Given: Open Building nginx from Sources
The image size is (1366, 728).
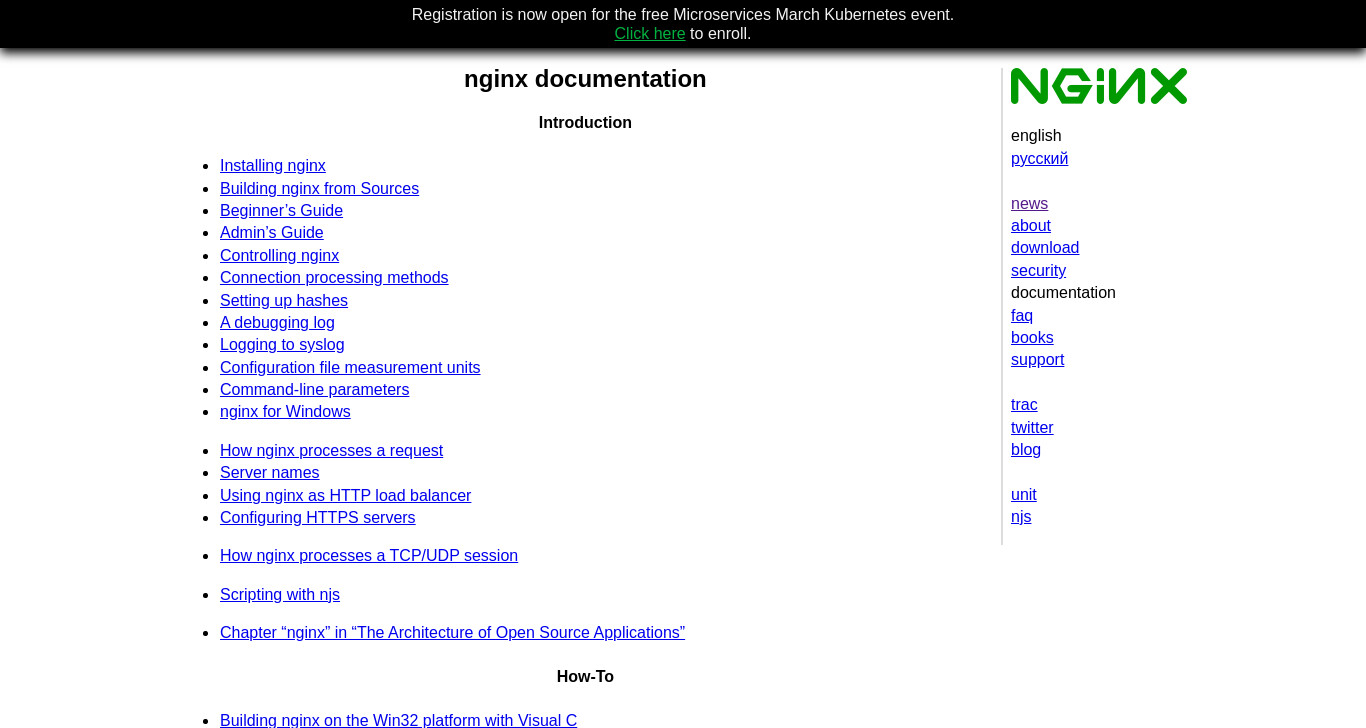Looking at the screenshot, I should coord(319,189).
